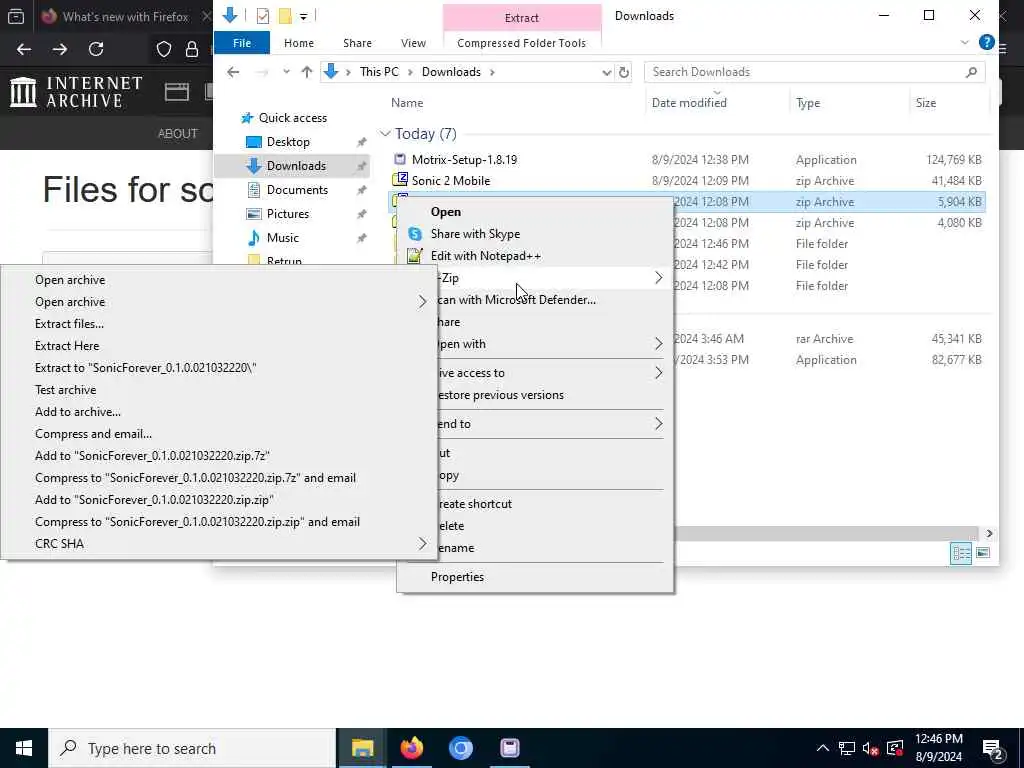Click the taskbar Type here to search box

click(x=193, y=748)
